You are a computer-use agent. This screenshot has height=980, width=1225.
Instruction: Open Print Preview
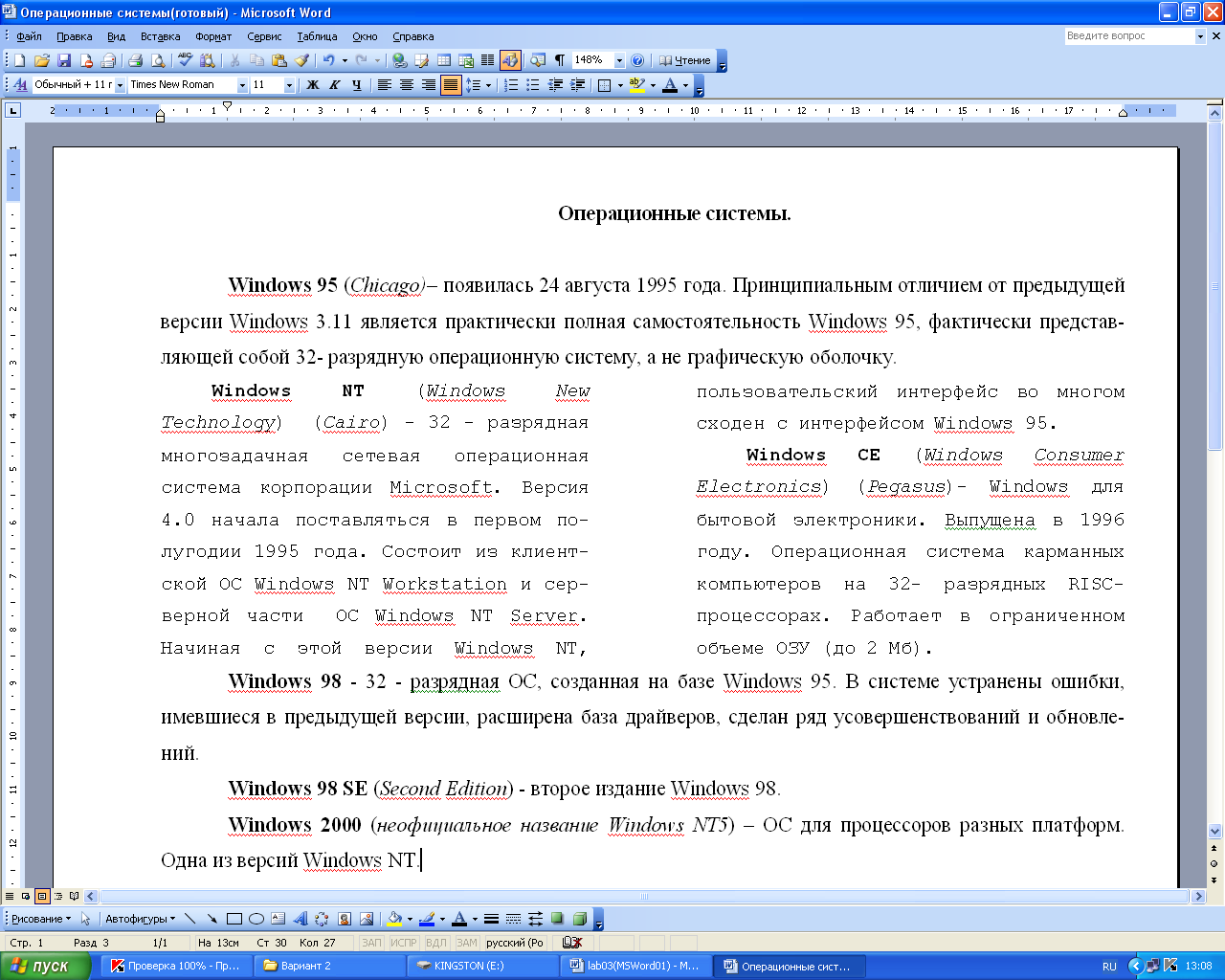(158, 60)
